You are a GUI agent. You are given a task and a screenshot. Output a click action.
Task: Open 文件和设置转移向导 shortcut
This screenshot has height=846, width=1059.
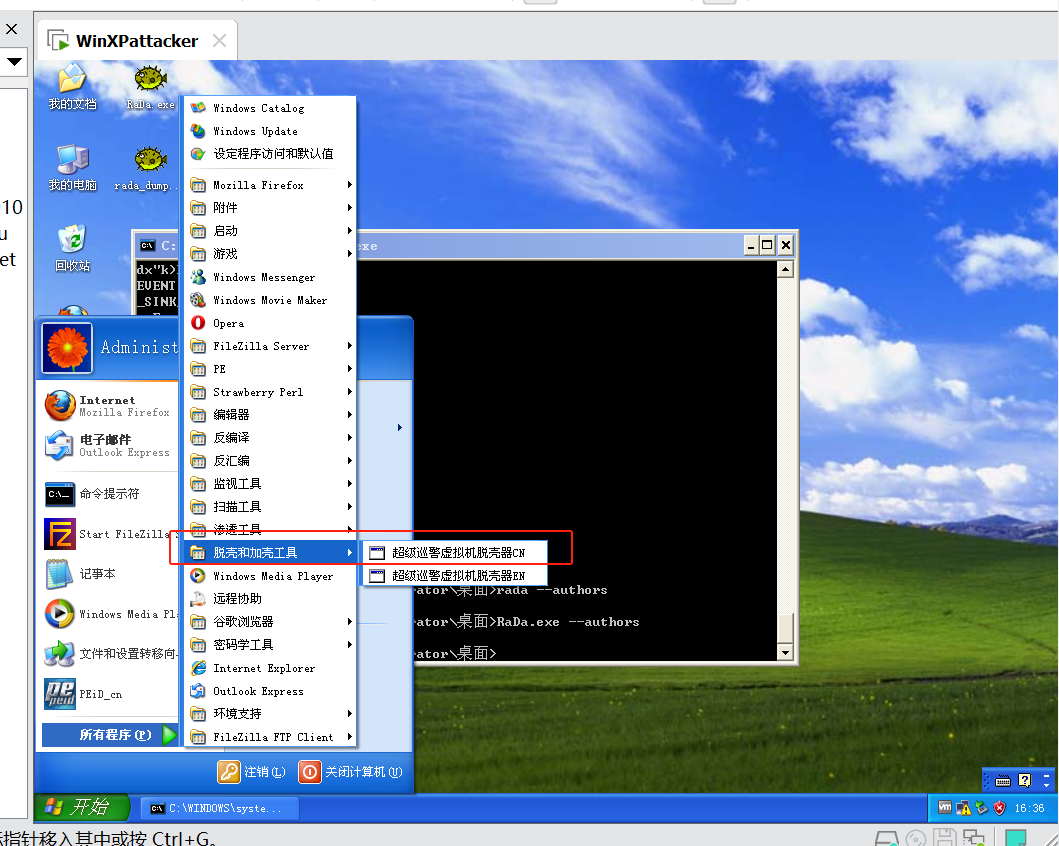point(108,654)
